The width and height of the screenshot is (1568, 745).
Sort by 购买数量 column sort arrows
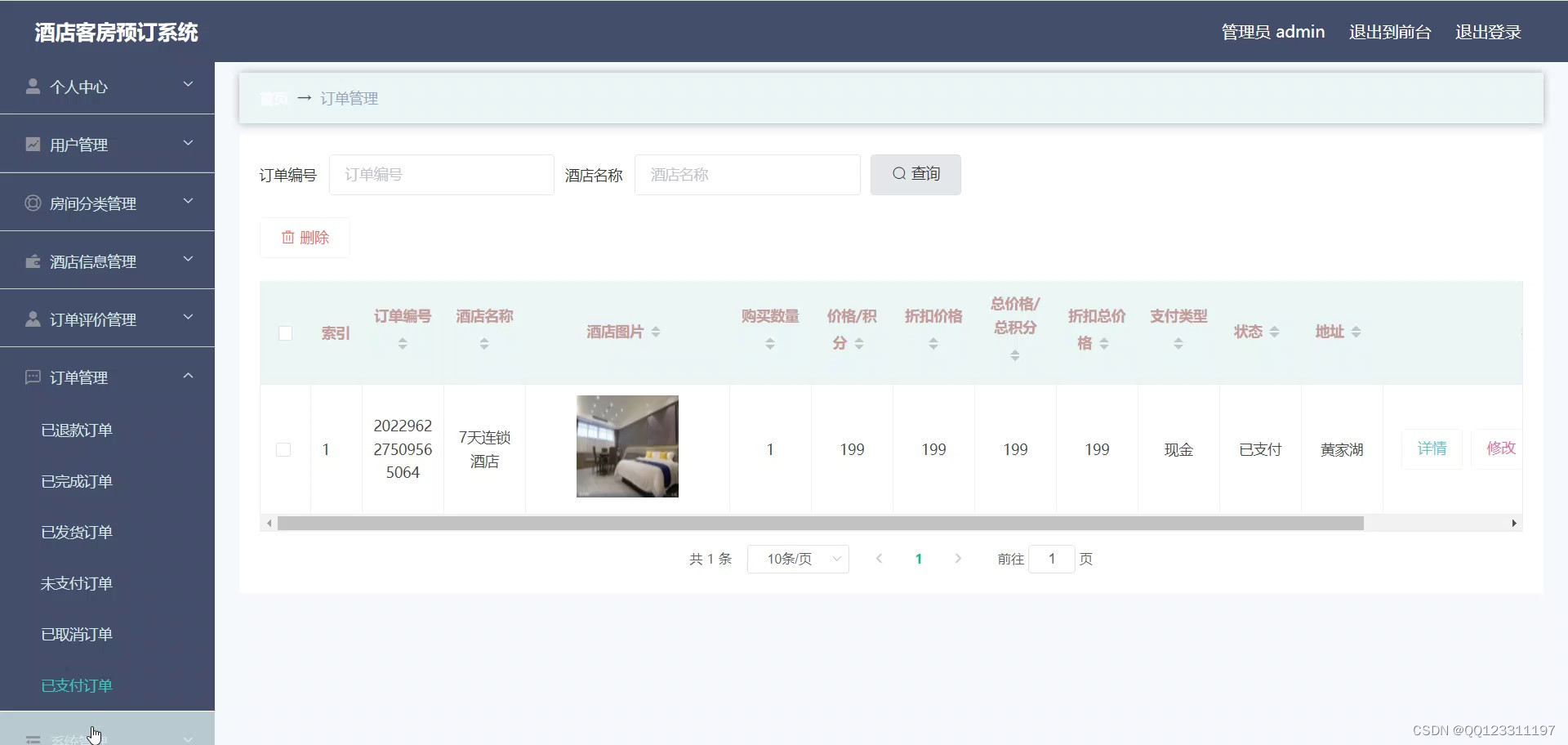pos(770,344)
